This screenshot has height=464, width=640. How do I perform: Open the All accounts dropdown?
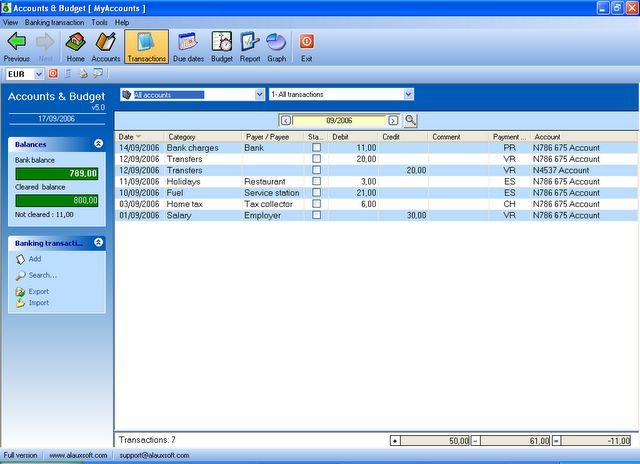258,95
